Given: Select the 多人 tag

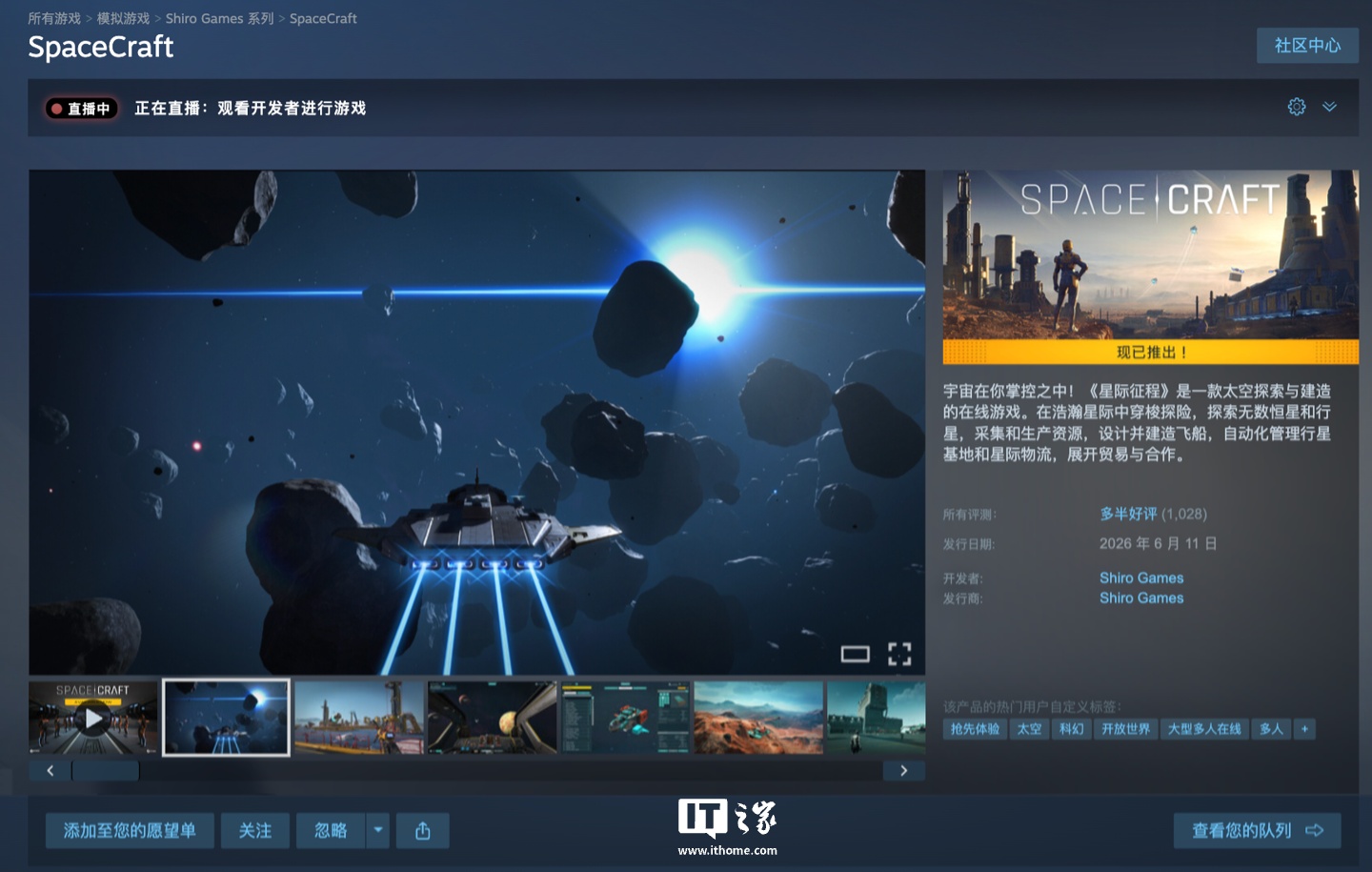Looking at the screenshot, I should pyautogui.click(x=1271, y=729).
